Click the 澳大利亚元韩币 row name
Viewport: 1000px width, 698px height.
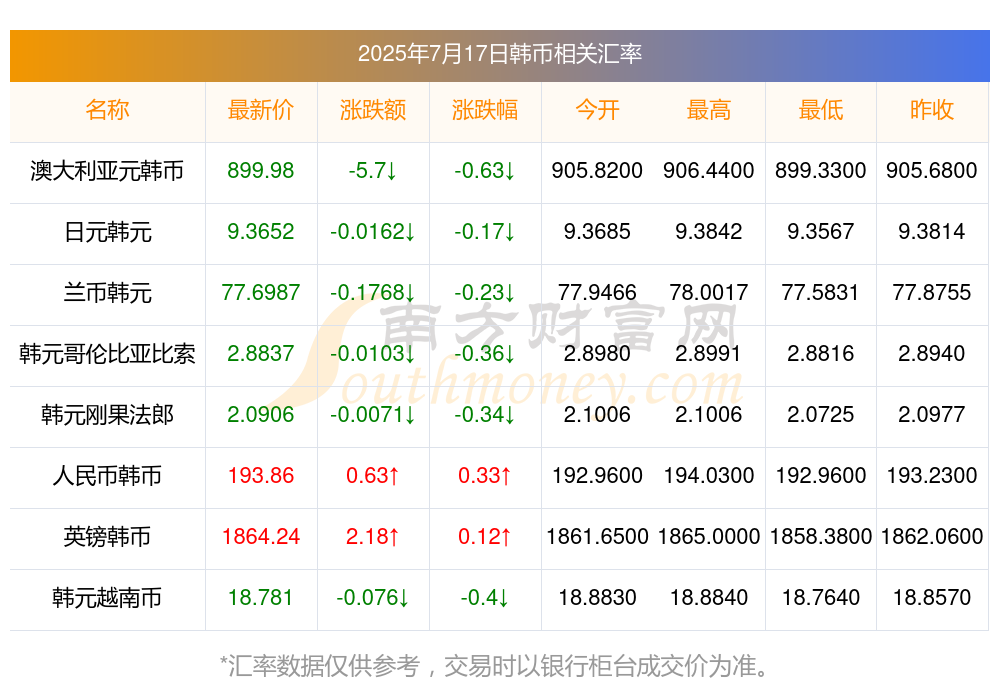(x=107, y=170)
